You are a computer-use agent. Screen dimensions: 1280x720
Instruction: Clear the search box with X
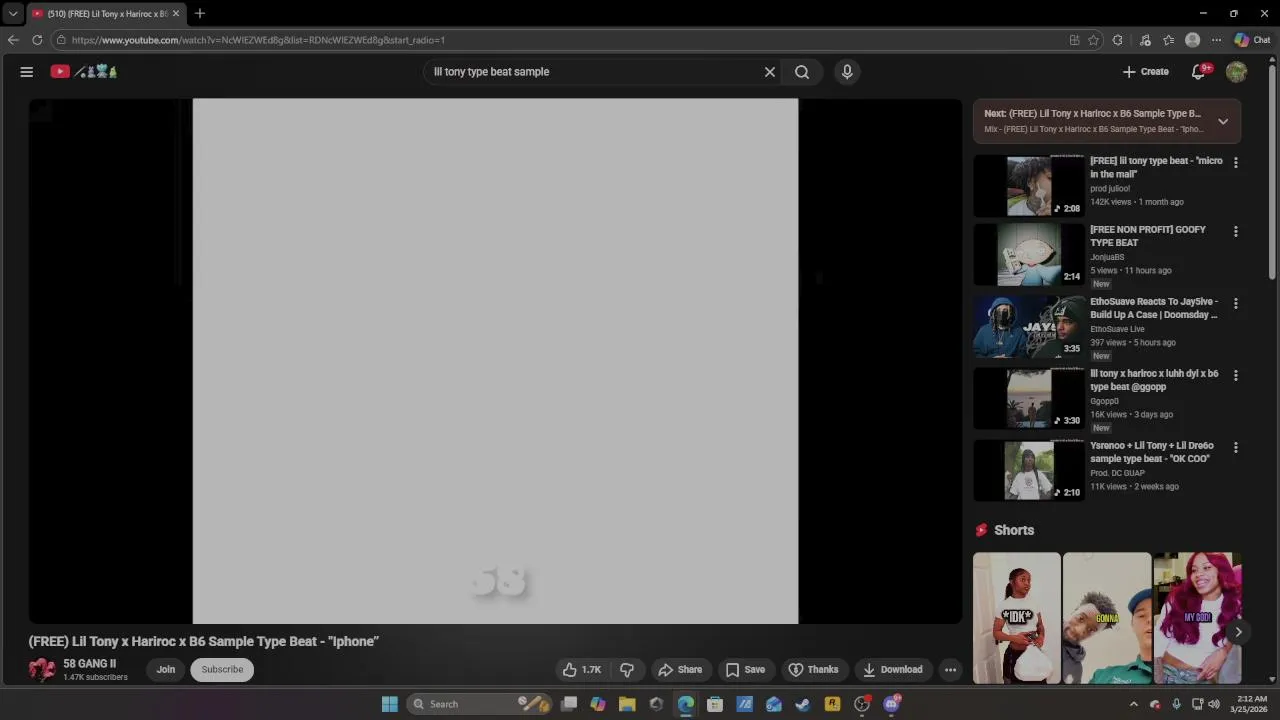(x=770, y=72)
